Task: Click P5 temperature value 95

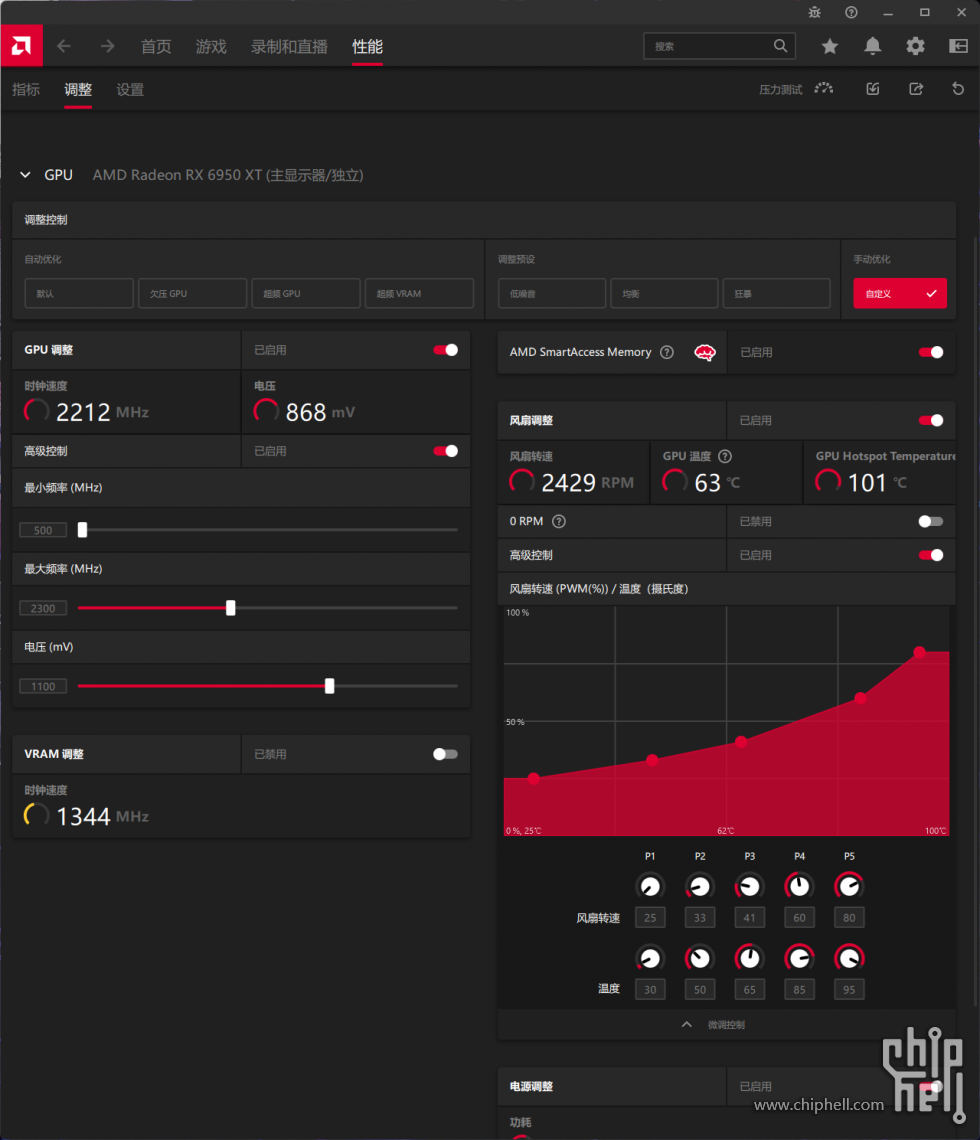Action: tap(849, 990)
